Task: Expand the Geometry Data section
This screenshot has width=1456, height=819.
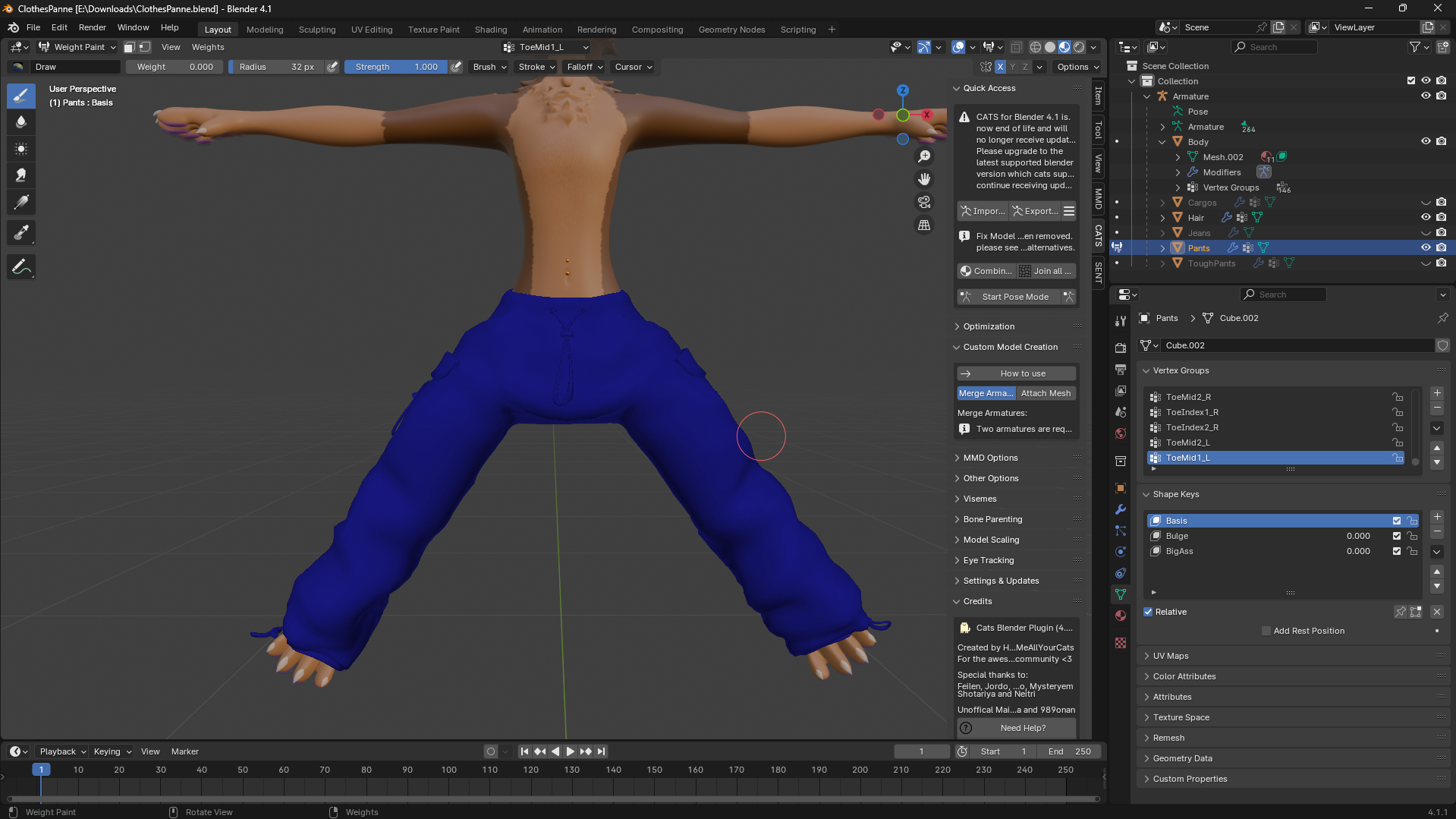Action: [1182, 758]
